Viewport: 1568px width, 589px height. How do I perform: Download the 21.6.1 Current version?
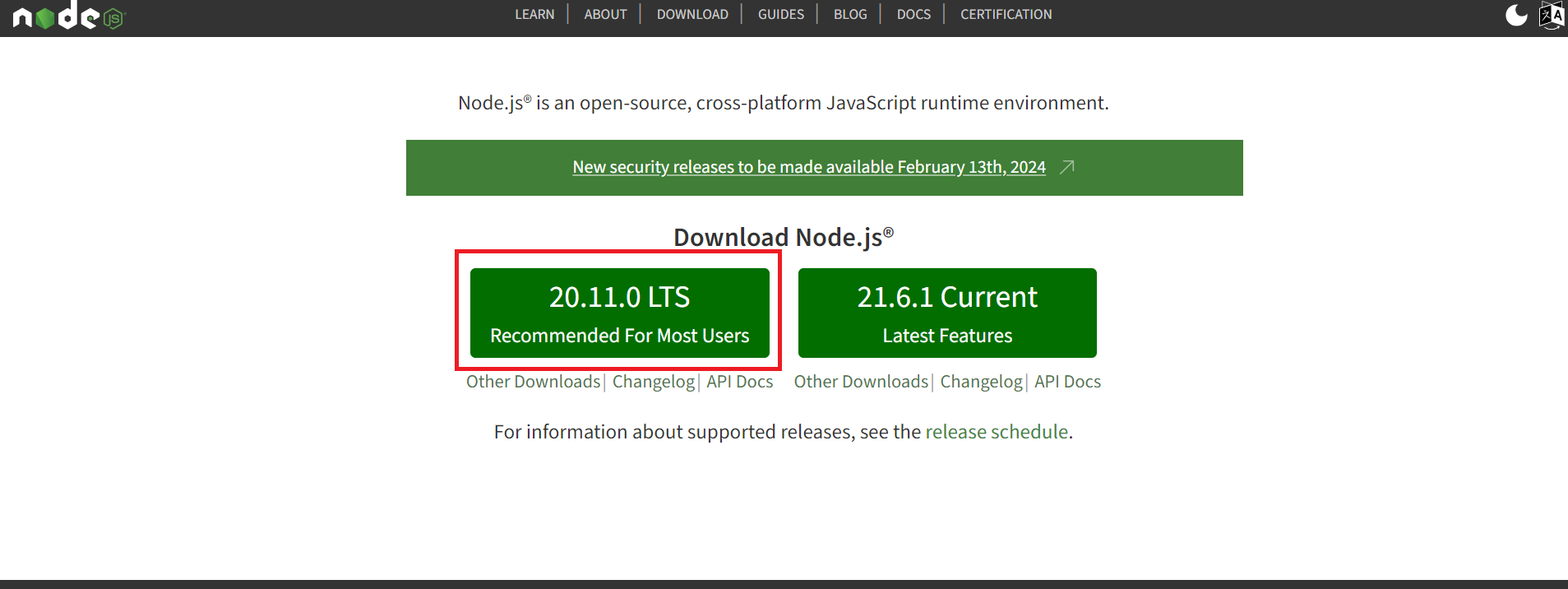click(x=947, y=313)
